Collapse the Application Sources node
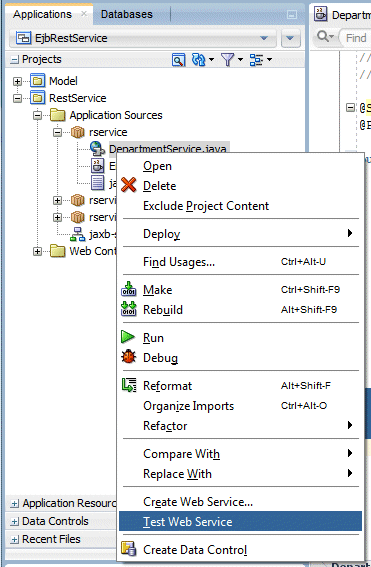Image resolution: width=371 pixels, height=567 pixels. pos(38,115)
